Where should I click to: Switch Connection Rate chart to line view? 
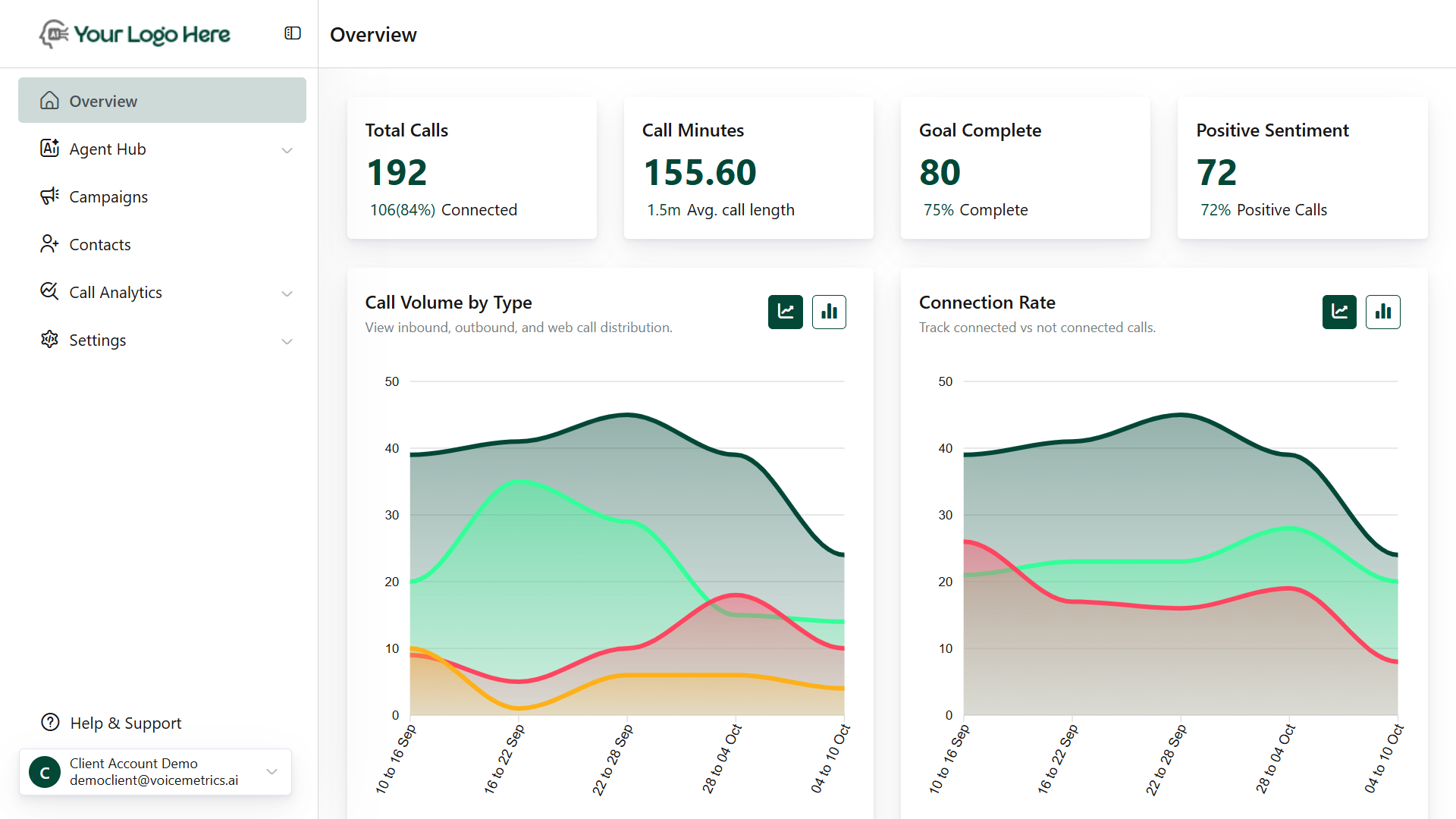(x=1339, y=312)
